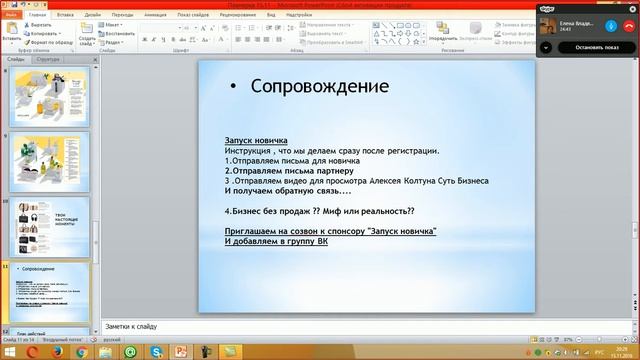Increase list indent level
Screen dimensions: 640x360
click(278, 28)
